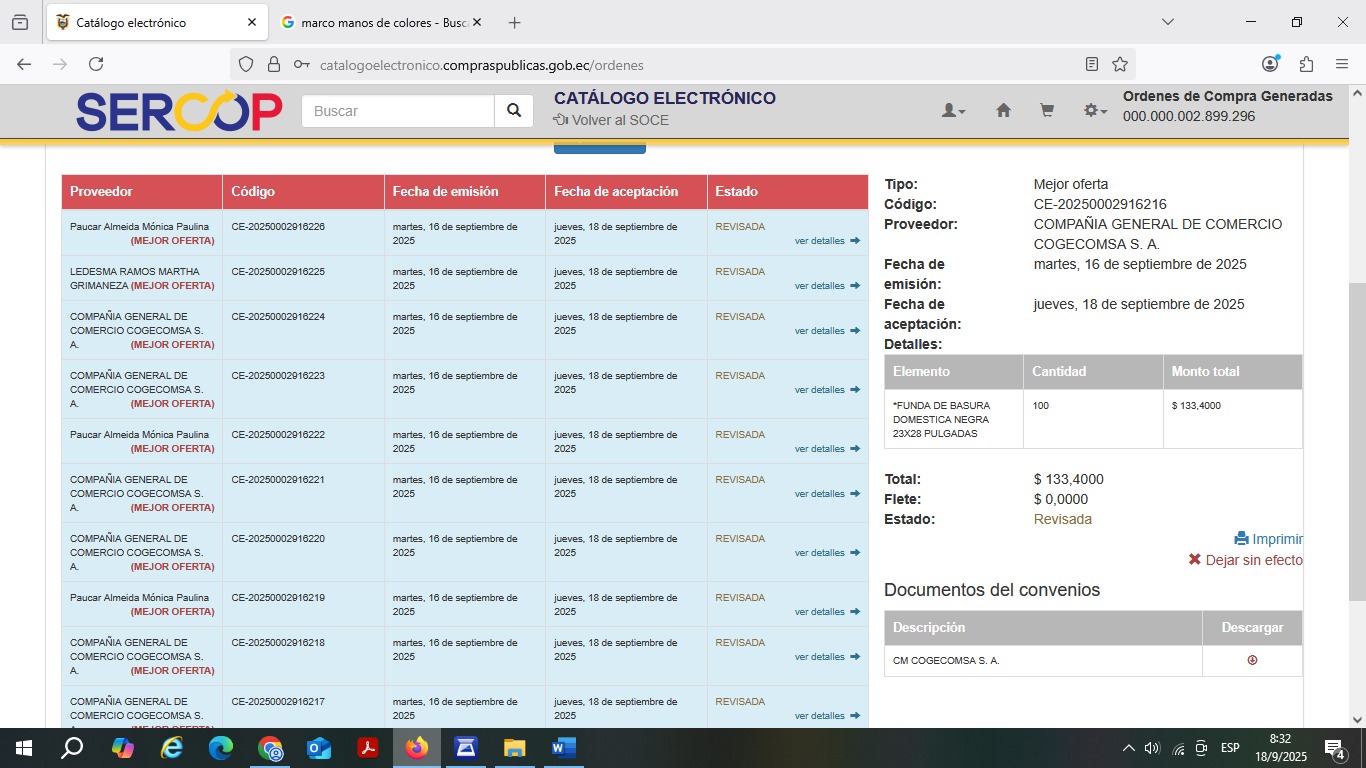Click Dejar sin efecto cancel option
The width and height of the screenshot is (1366, 768).
coord(1245,560)
